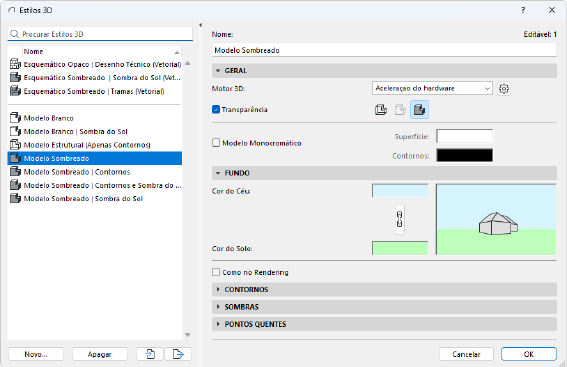Click the Cancelar button

coord(466,354)
